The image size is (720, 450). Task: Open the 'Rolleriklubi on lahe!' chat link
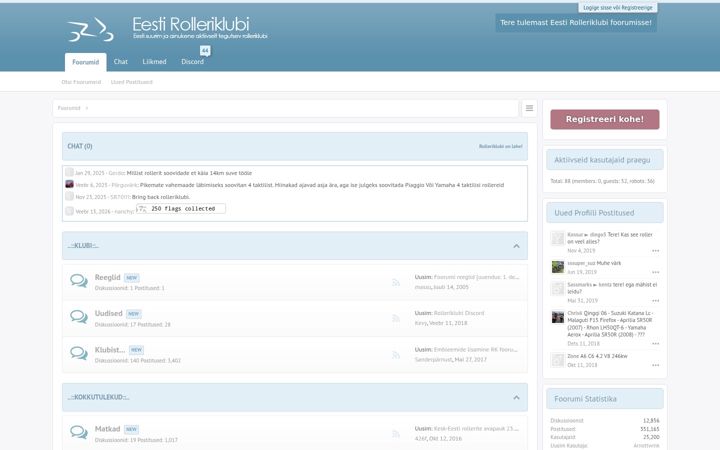[501, 146]
